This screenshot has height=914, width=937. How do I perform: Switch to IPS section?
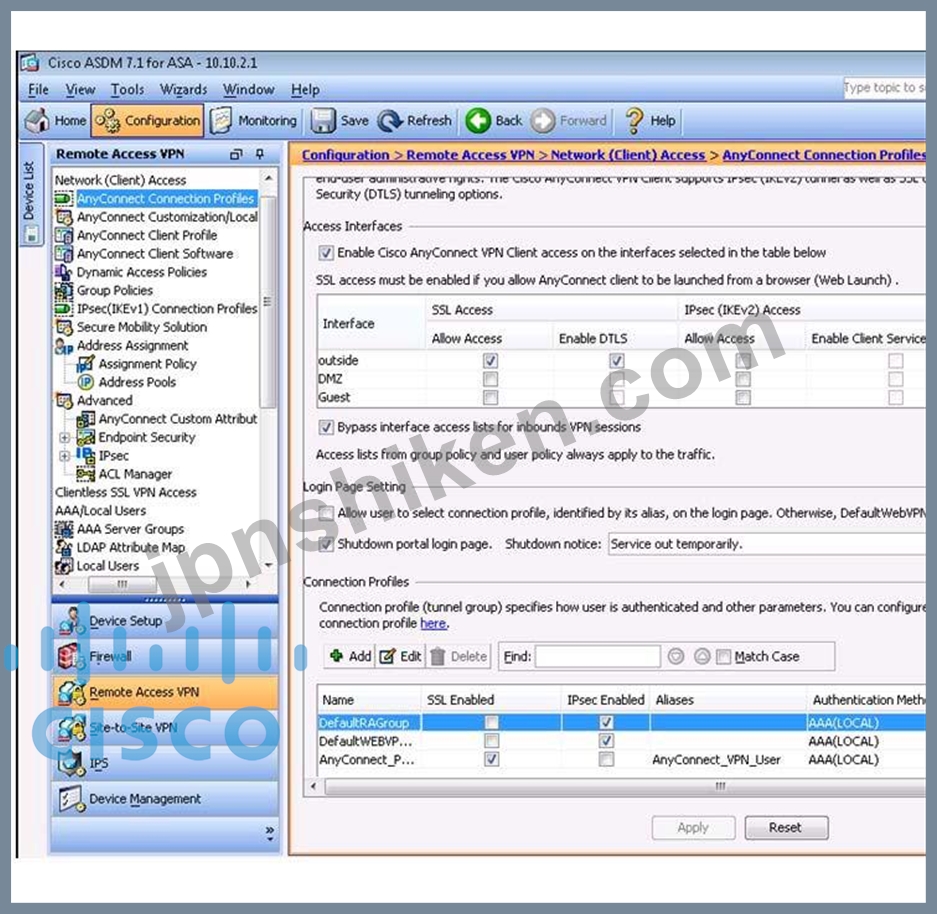(165, 763)
